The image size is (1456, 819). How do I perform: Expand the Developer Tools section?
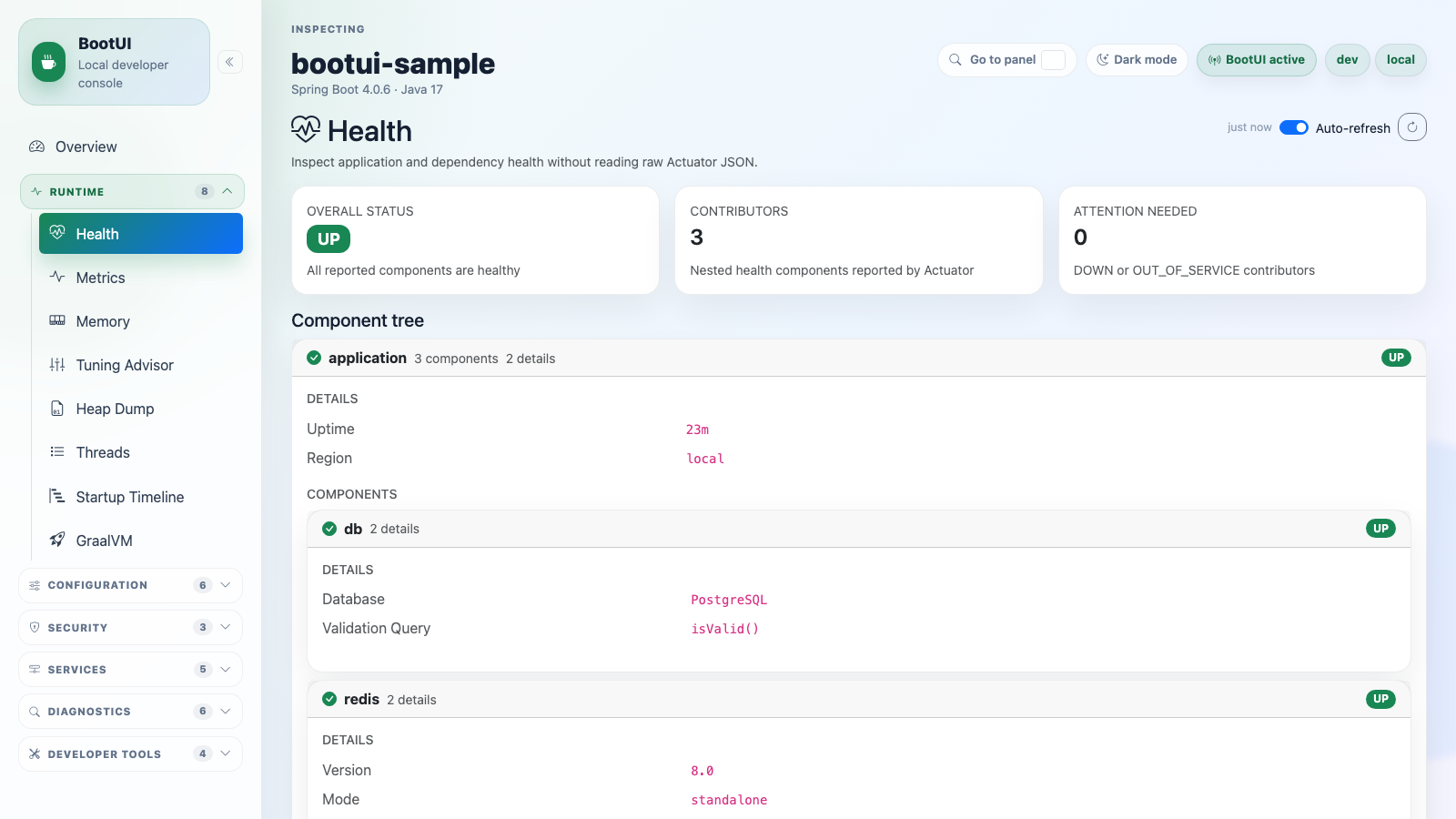[130, 753]
